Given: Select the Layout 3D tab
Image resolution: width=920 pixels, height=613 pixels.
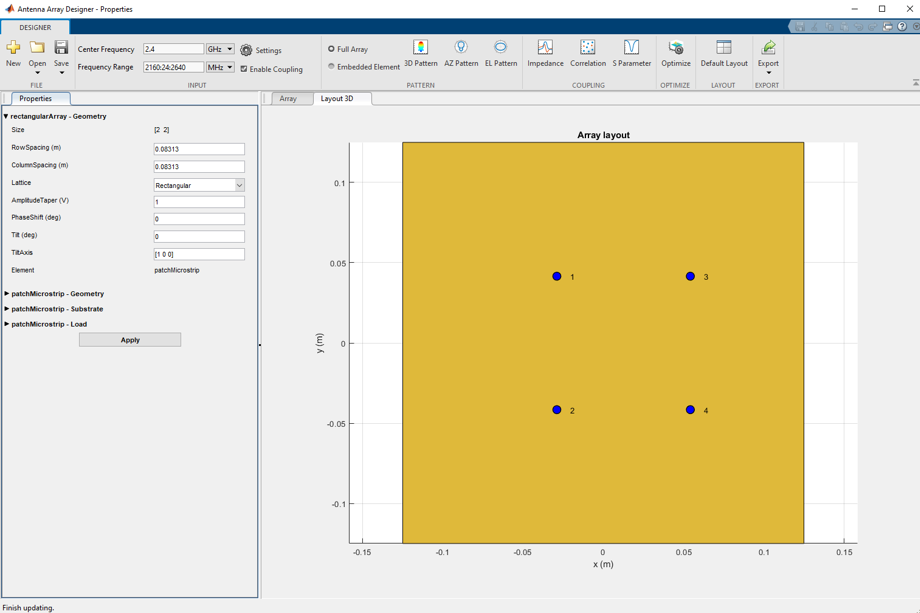Looking at the screenshot, I should tap(337, 99).
